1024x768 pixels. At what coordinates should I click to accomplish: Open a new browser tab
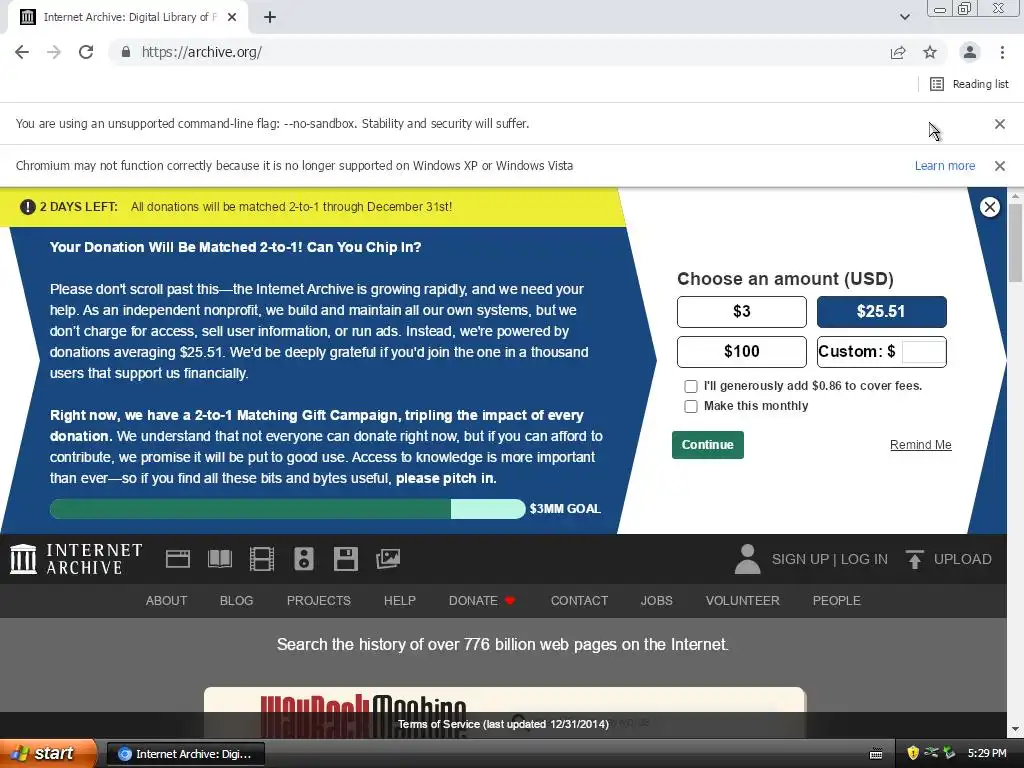coord(270,18)
